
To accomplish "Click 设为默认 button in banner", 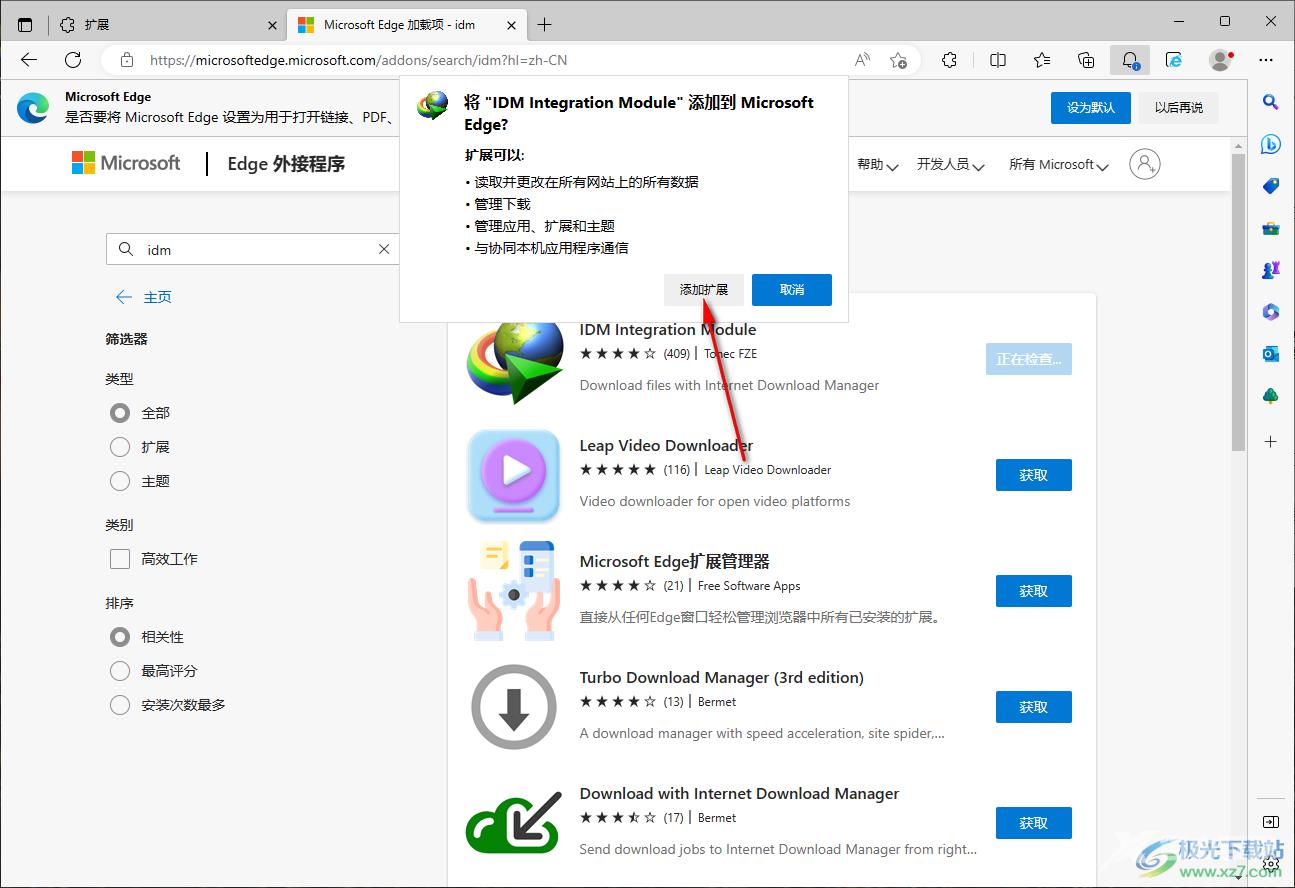I will tap(1090, 107).
